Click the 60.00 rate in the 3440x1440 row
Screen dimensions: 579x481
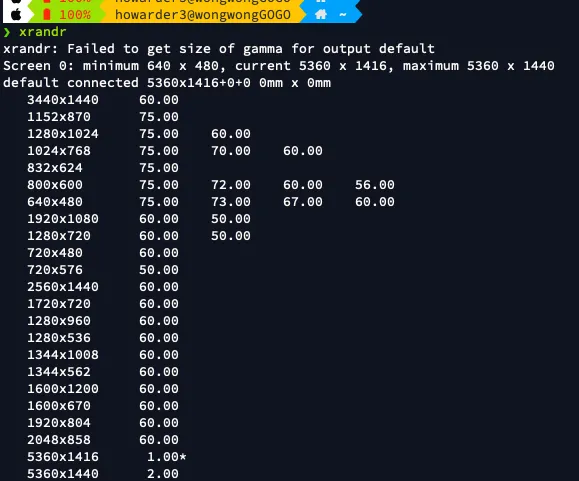159,100
